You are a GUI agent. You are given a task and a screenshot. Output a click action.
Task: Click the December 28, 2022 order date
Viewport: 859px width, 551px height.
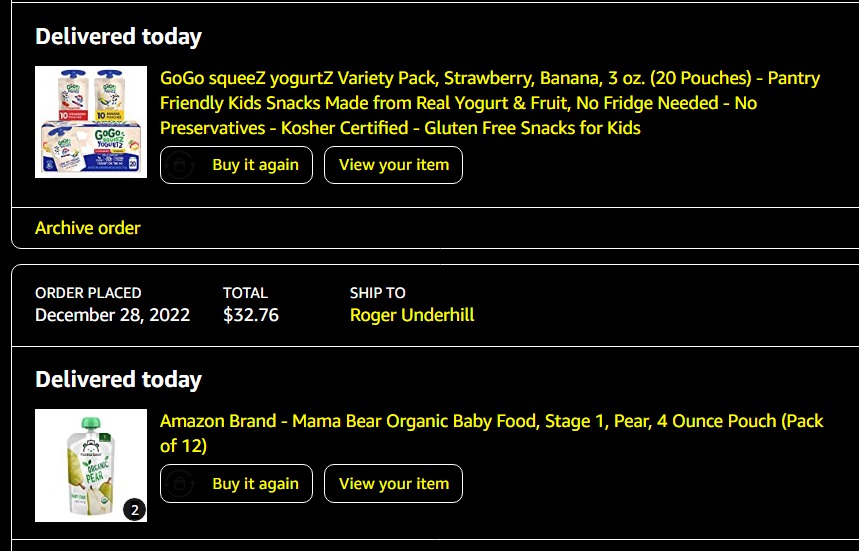tap(112, 315)
